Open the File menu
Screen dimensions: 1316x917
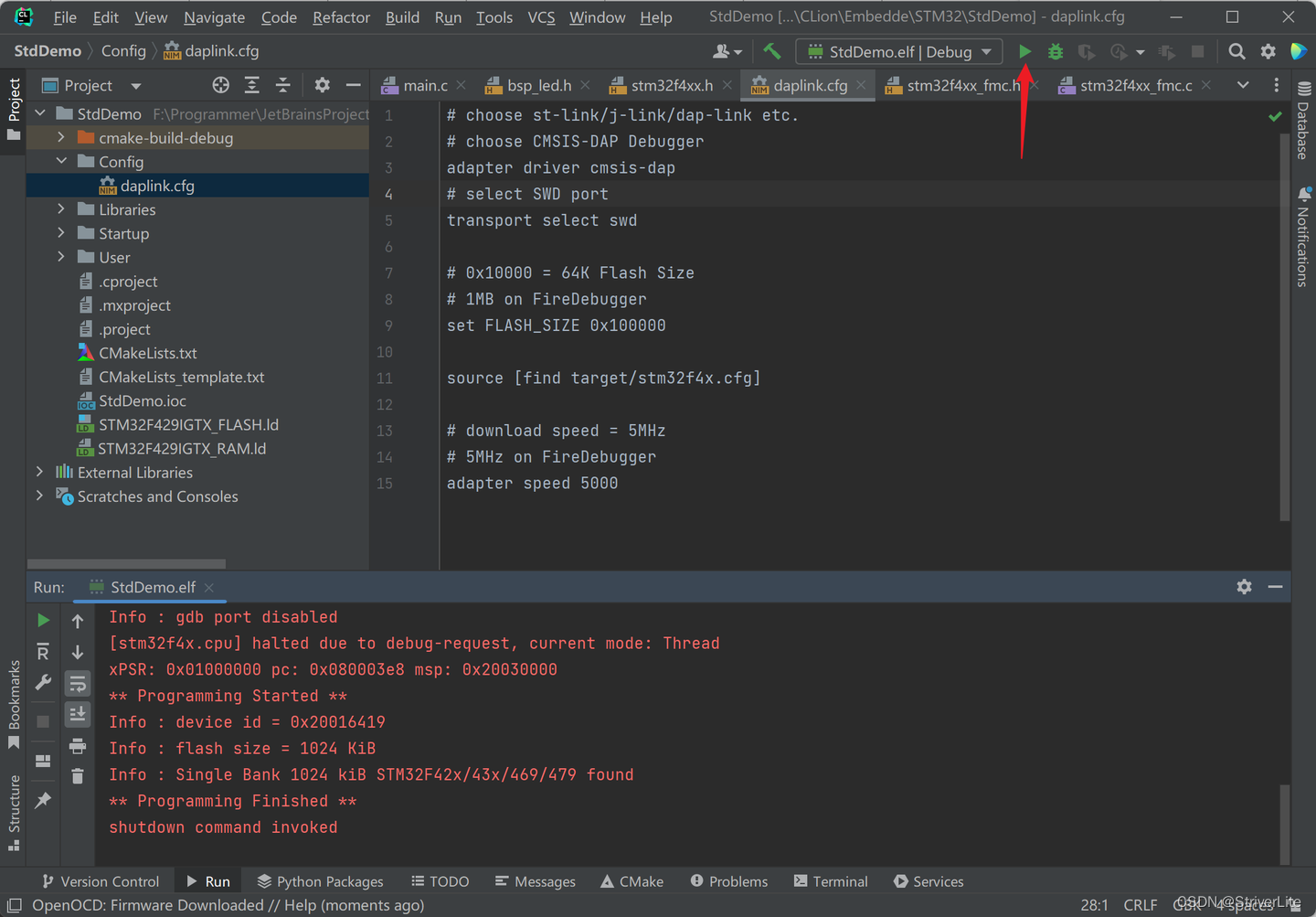tap(65, 17)
